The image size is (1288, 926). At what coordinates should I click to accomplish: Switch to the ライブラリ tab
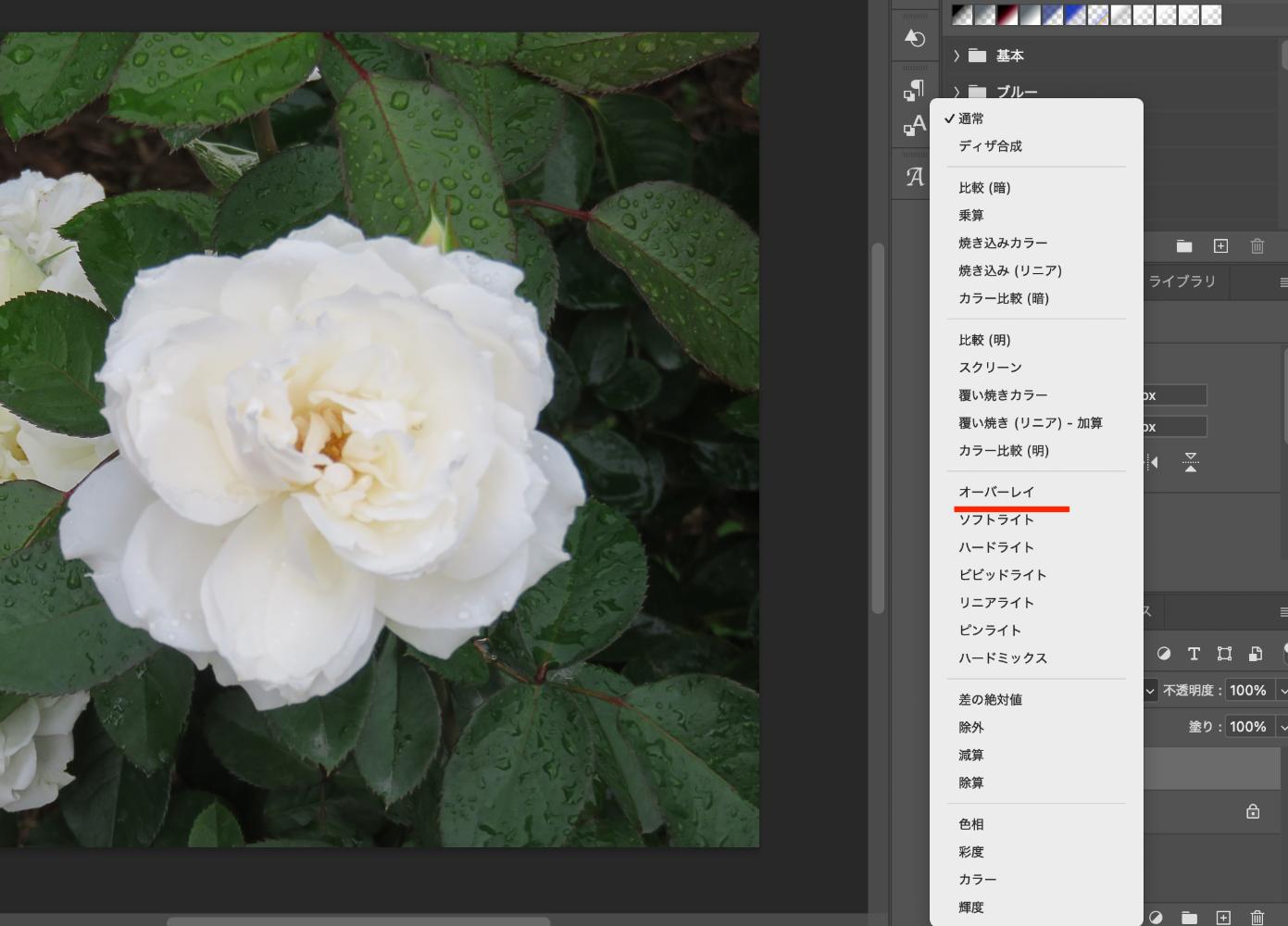1182,282
